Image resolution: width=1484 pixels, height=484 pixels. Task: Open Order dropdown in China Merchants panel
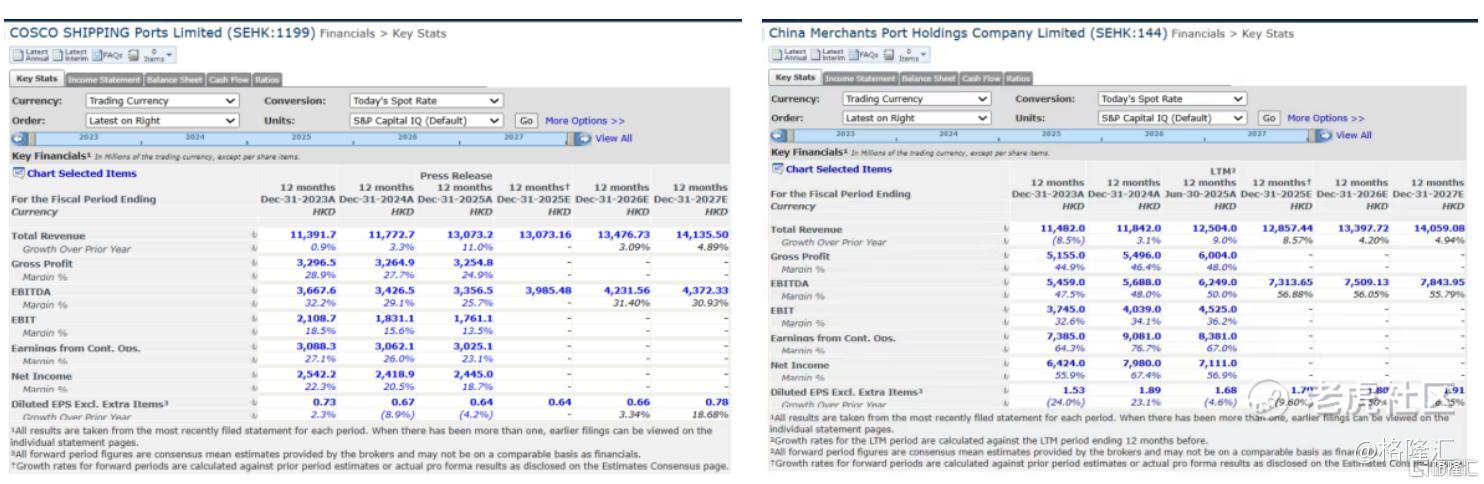click(x=916, y=118)
